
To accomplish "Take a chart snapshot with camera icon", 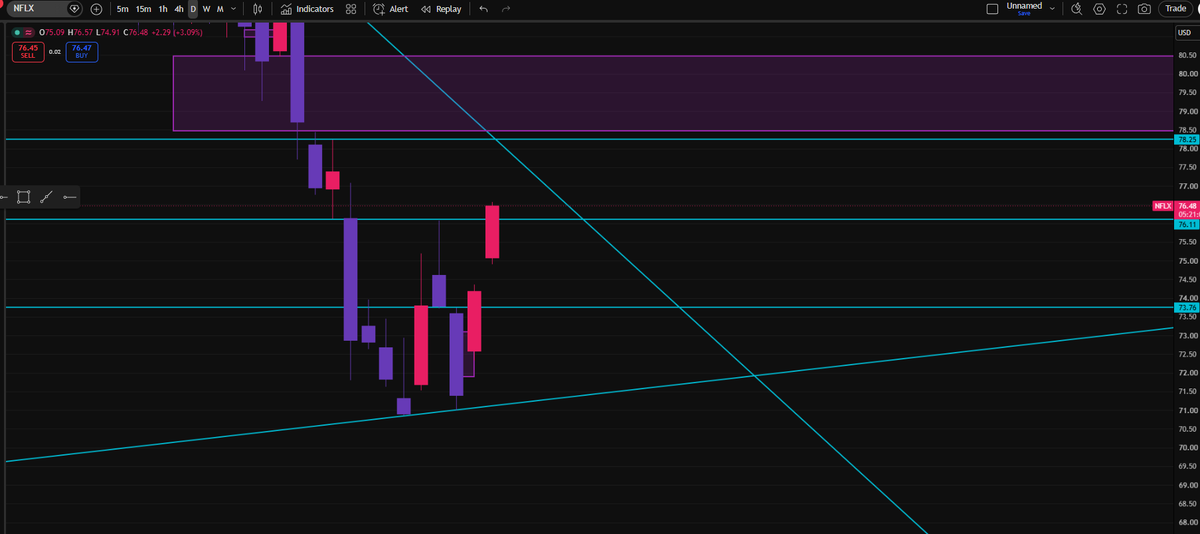I will pyautogui.click(x=1144, y=9).
